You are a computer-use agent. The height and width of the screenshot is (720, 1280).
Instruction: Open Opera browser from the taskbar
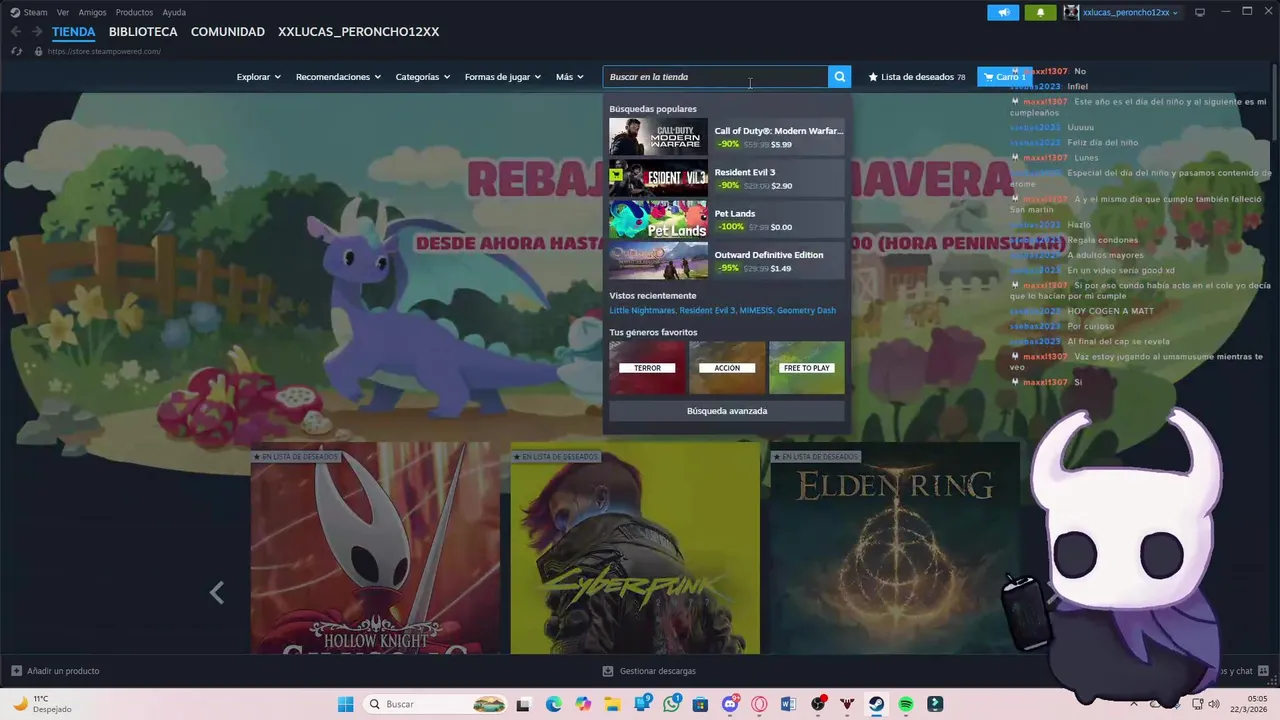coord(759,704)
